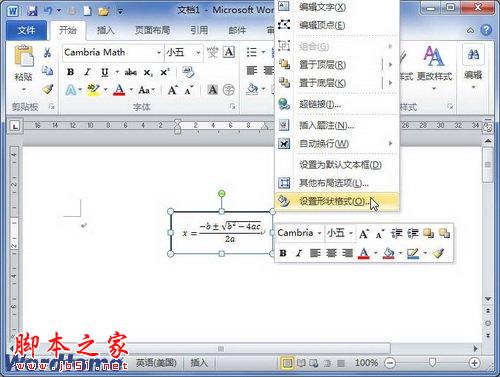Choose Insert Caption menu item

(337, 125)
